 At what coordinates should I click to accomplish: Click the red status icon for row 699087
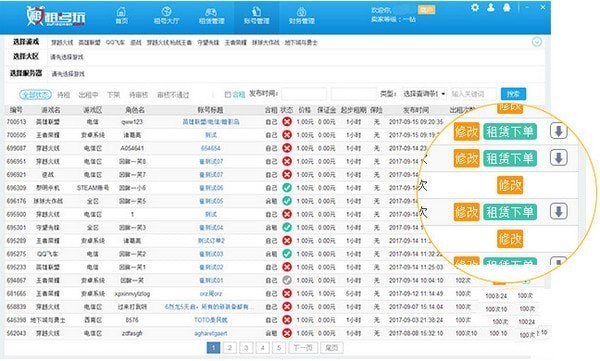287,148
